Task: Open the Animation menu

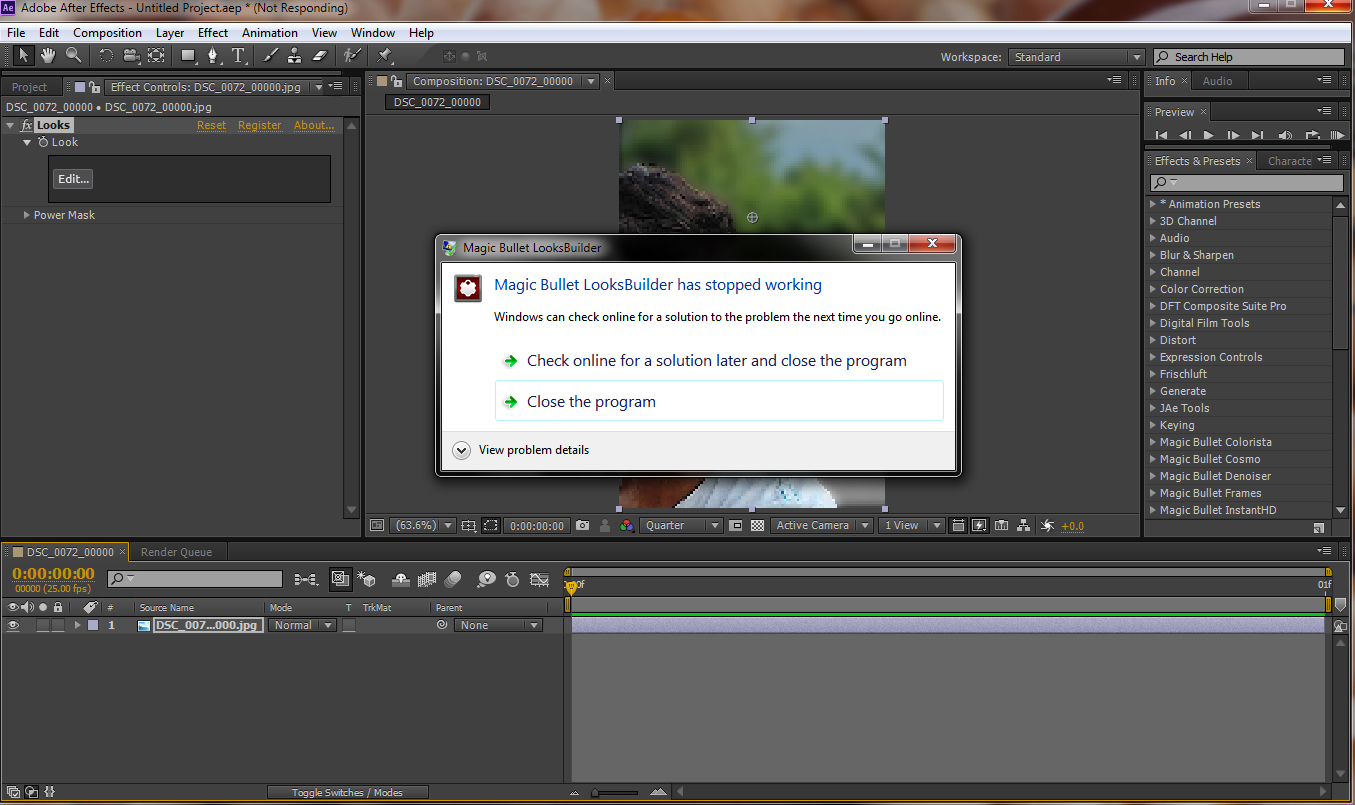Action: tap(269, 33)
